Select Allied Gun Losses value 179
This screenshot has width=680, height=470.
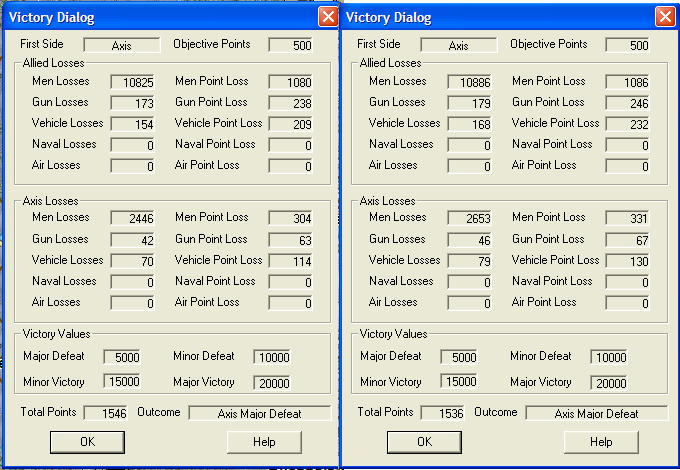pos(469,103)
